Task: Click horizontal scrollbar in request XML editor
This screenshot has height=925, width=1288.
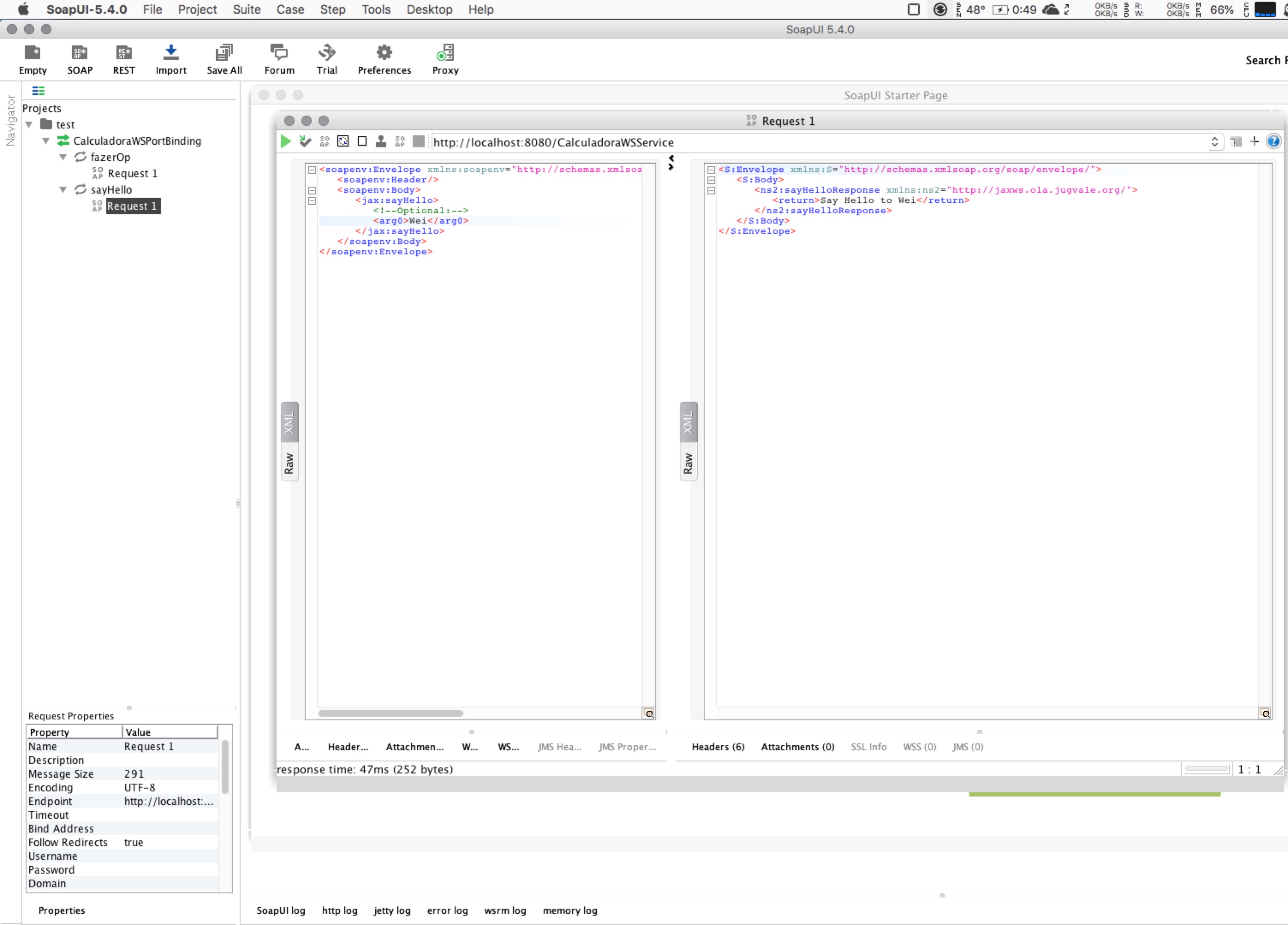Action: [390, 713]
